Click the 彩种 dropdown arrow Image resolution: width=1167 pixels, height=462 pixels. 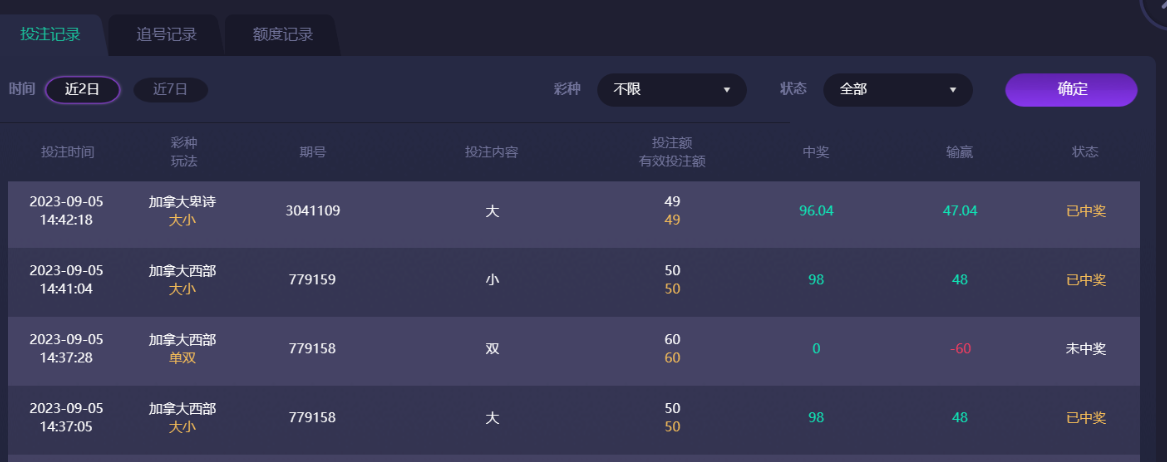pos(727,90)
